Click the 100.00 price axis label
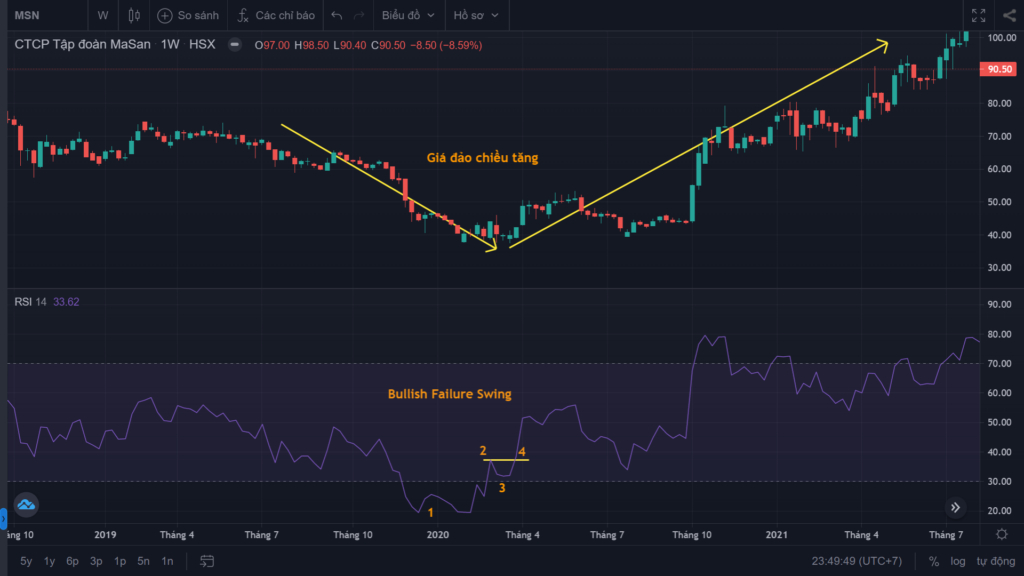 (x=1002, y=38)
